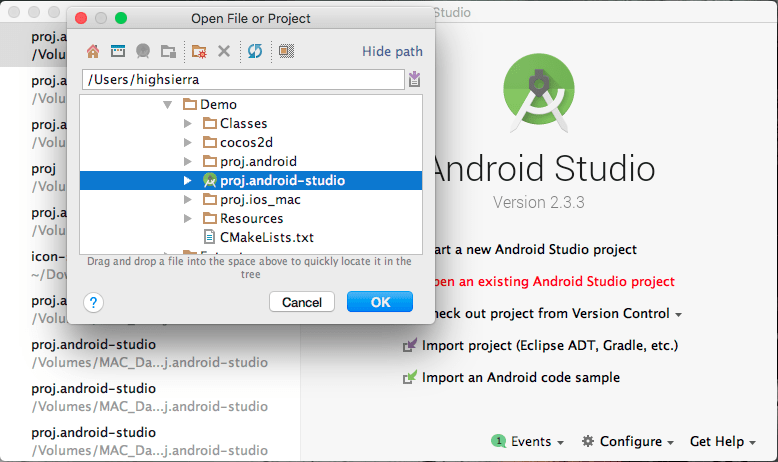Expand the Classes folder
Screen dimensions: 778x462
187,124
